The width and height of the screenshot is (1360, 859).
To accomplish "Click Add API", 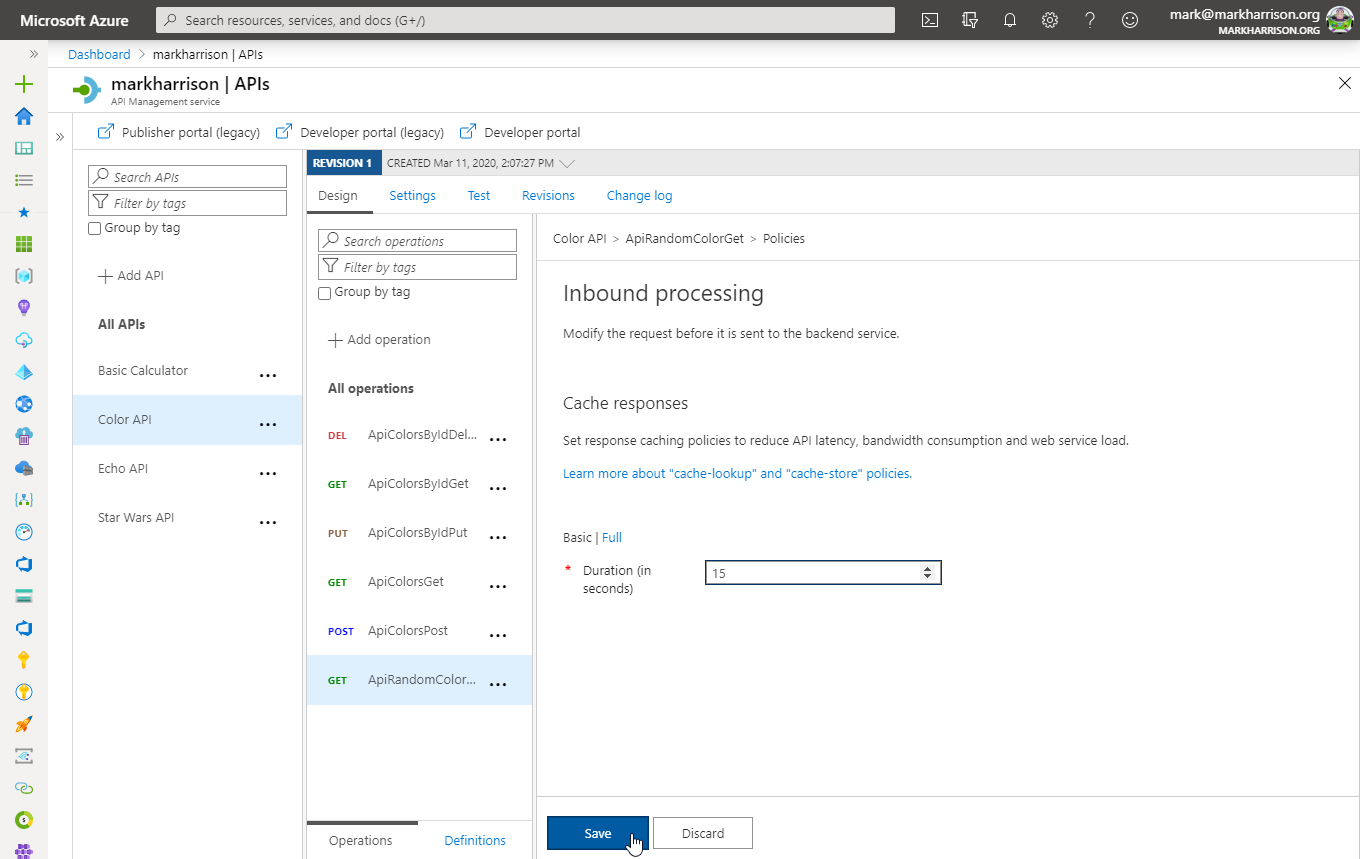I will pyautogui.click(x=130, y=275).
